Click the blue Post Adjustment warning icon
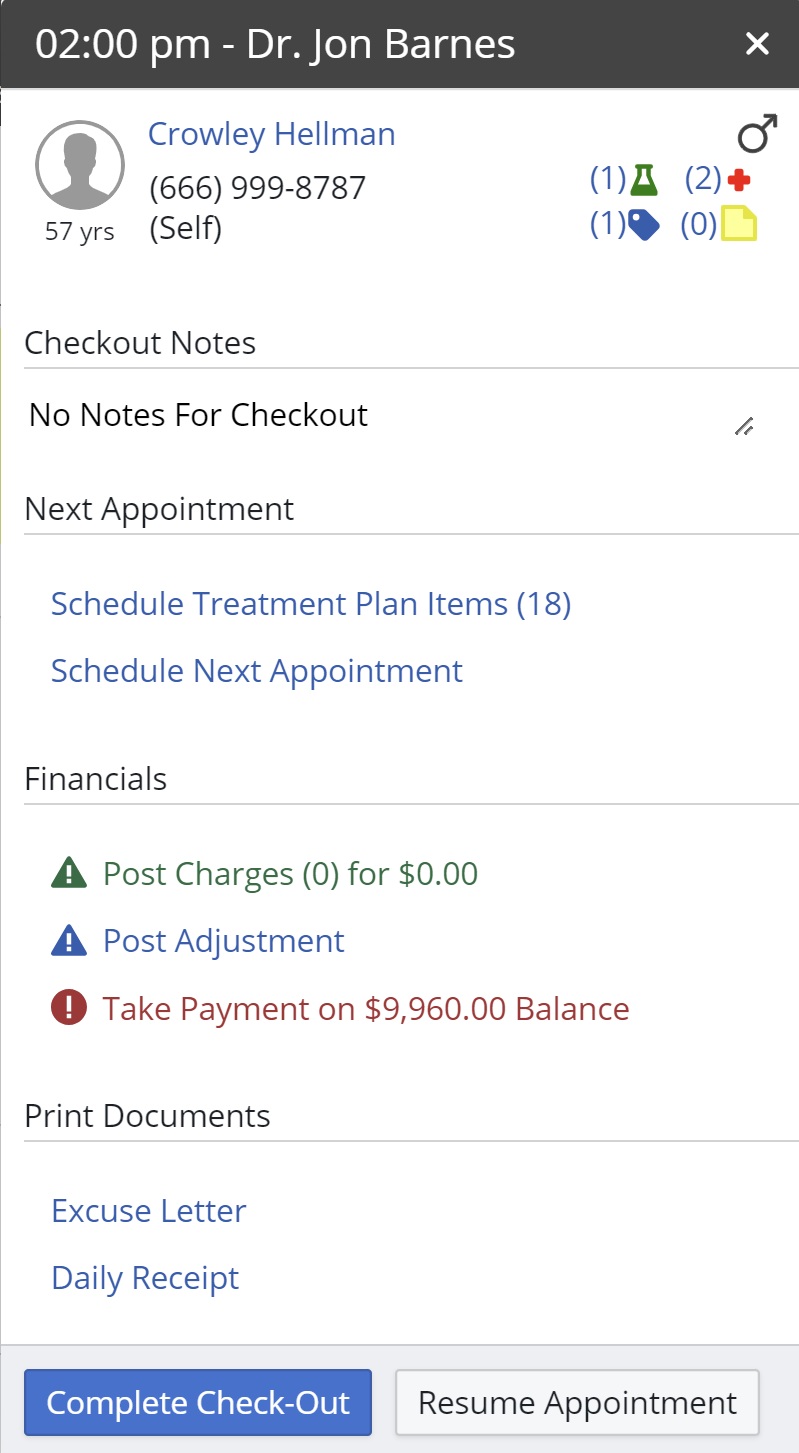 69,941
